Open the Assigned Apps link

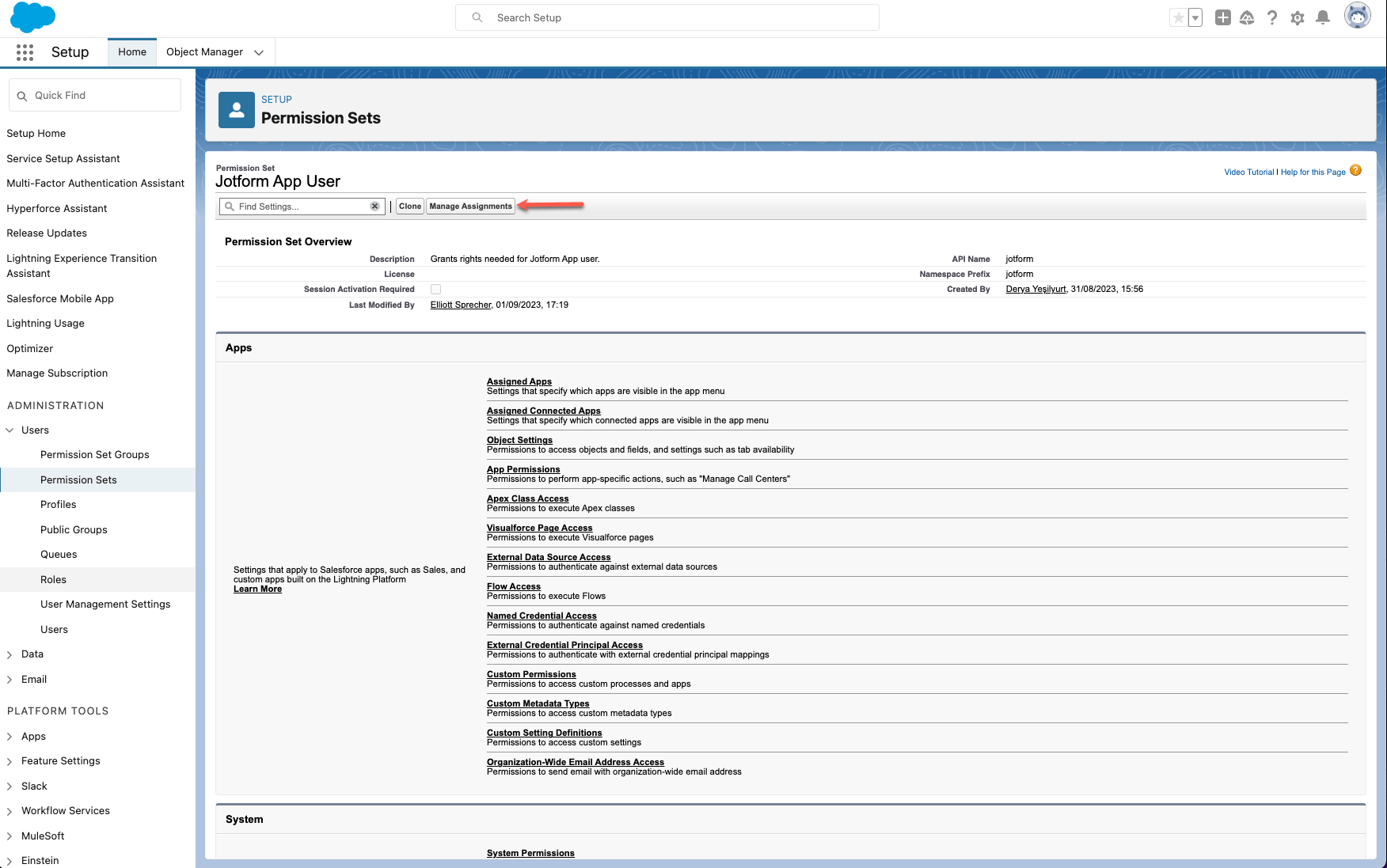[519, 381]
